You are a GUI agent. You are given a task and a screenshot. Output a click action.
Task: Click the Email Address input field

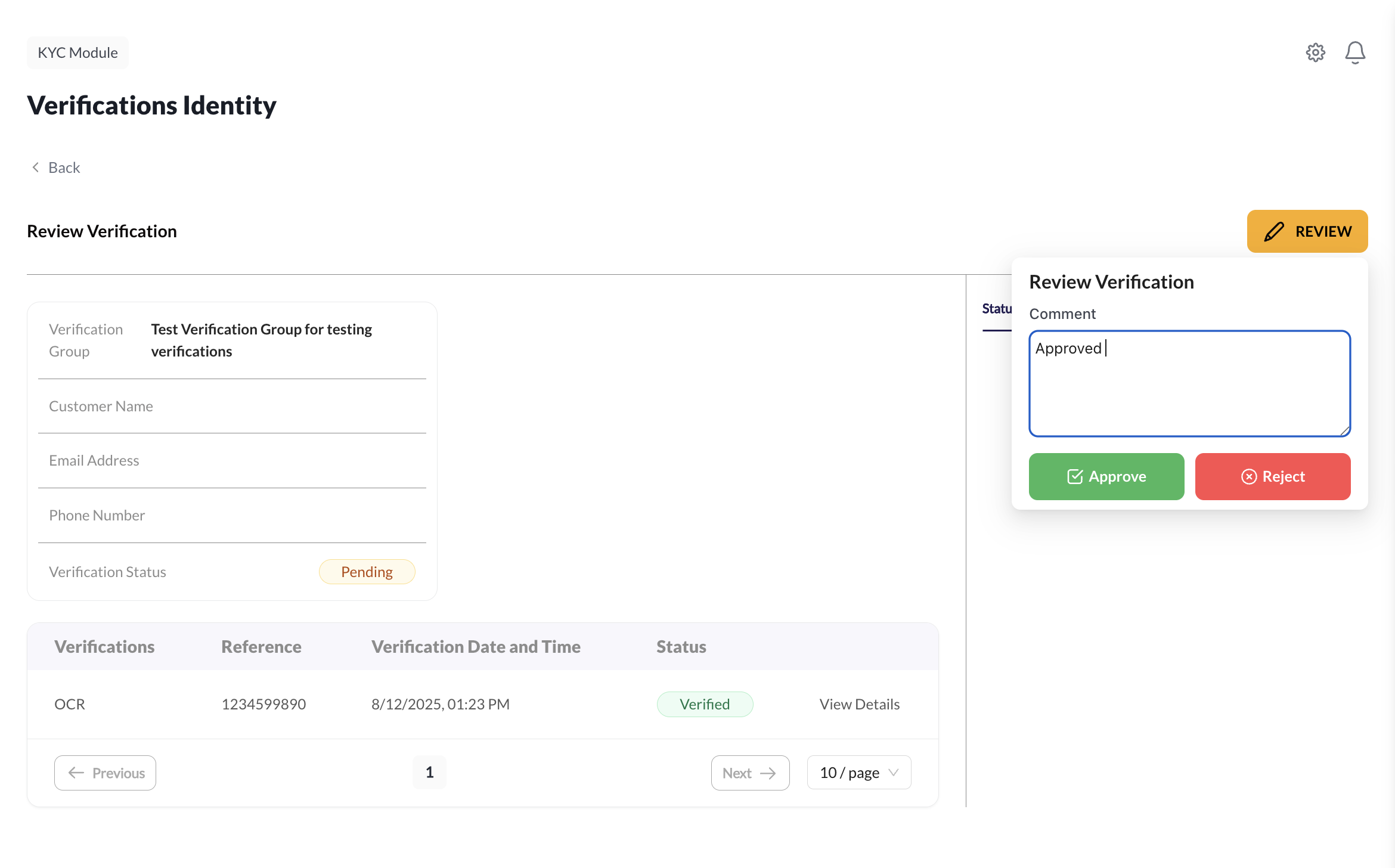232,460
